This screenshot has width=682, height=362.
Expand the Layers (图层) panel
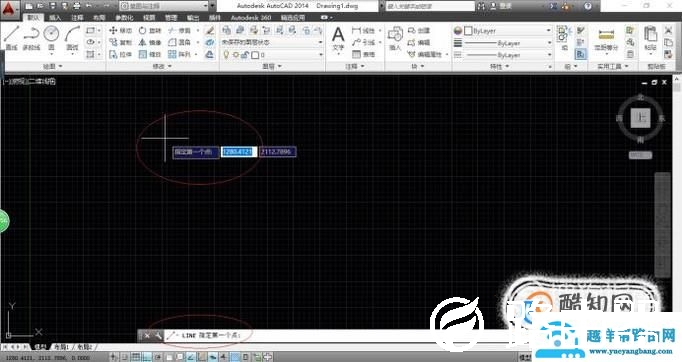[x=272, y=66]
